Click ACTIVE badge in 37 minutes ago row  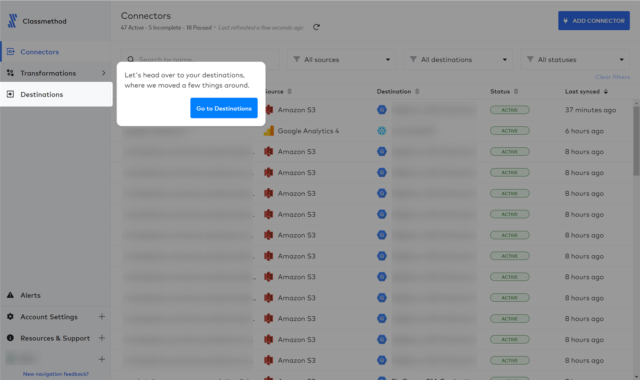509,110
